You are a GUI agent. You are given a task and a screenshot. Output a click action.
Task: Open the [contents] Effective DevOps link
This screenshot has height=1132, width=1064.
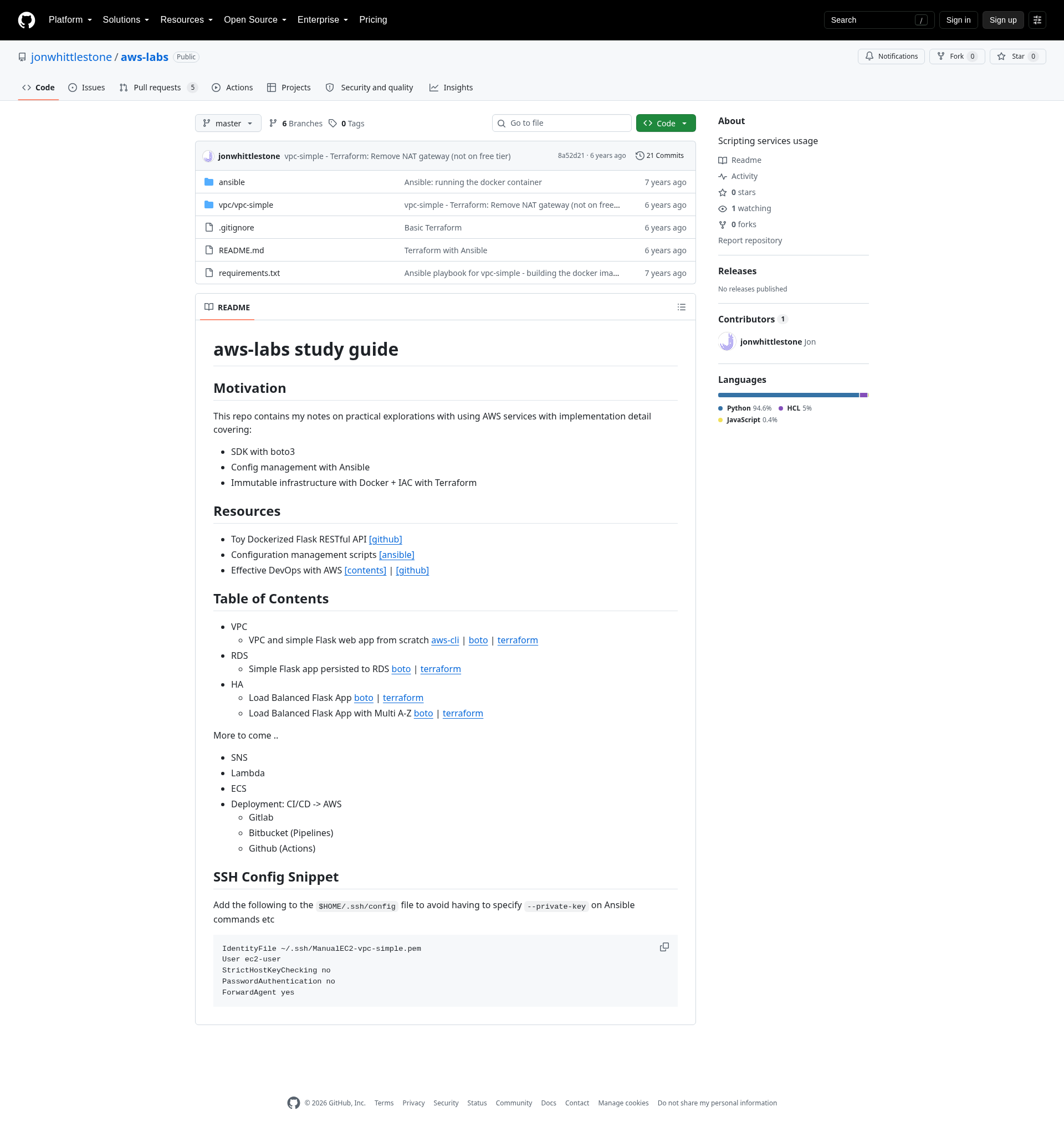[365, 570]
